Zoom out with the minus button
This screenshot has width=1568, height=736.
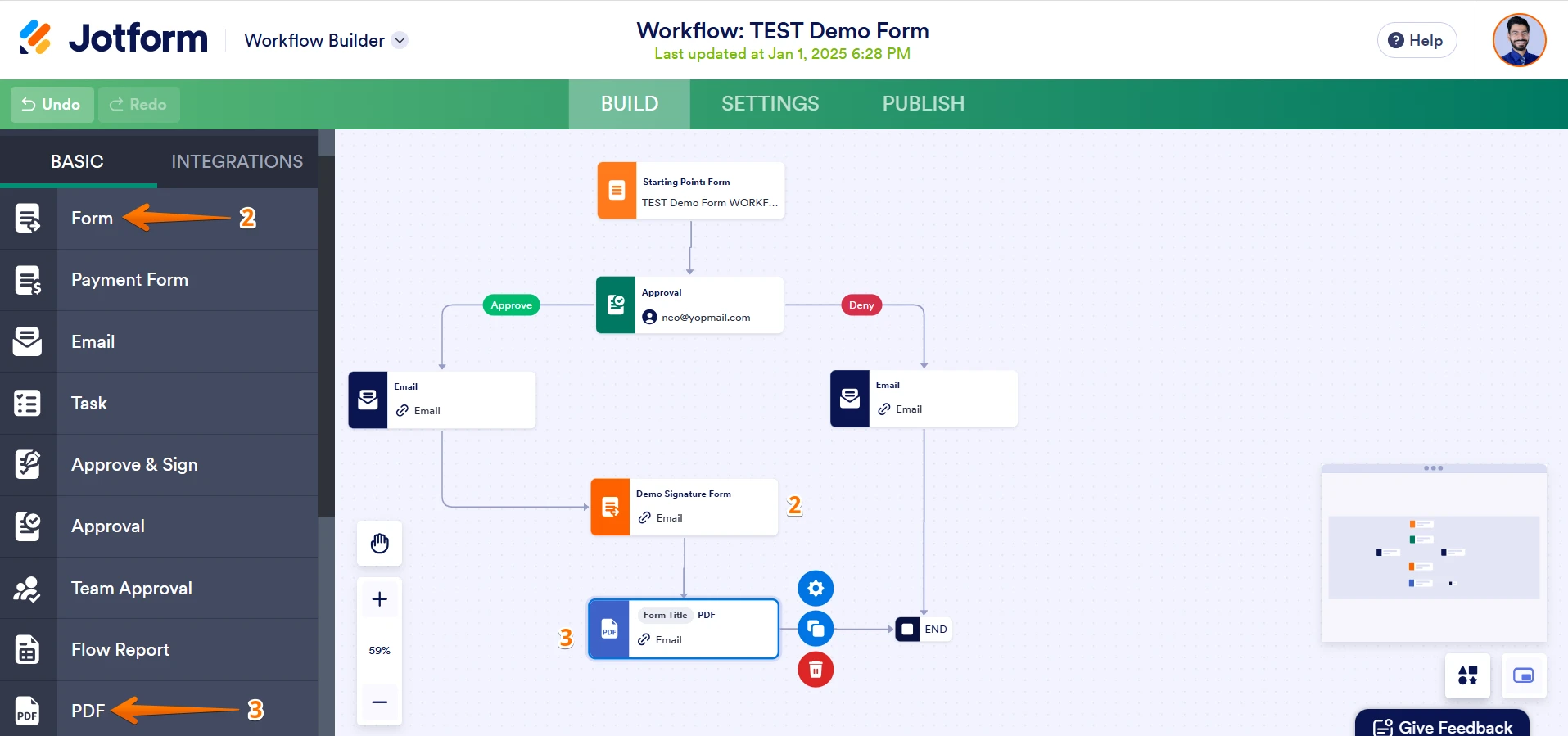coord(379,702)
